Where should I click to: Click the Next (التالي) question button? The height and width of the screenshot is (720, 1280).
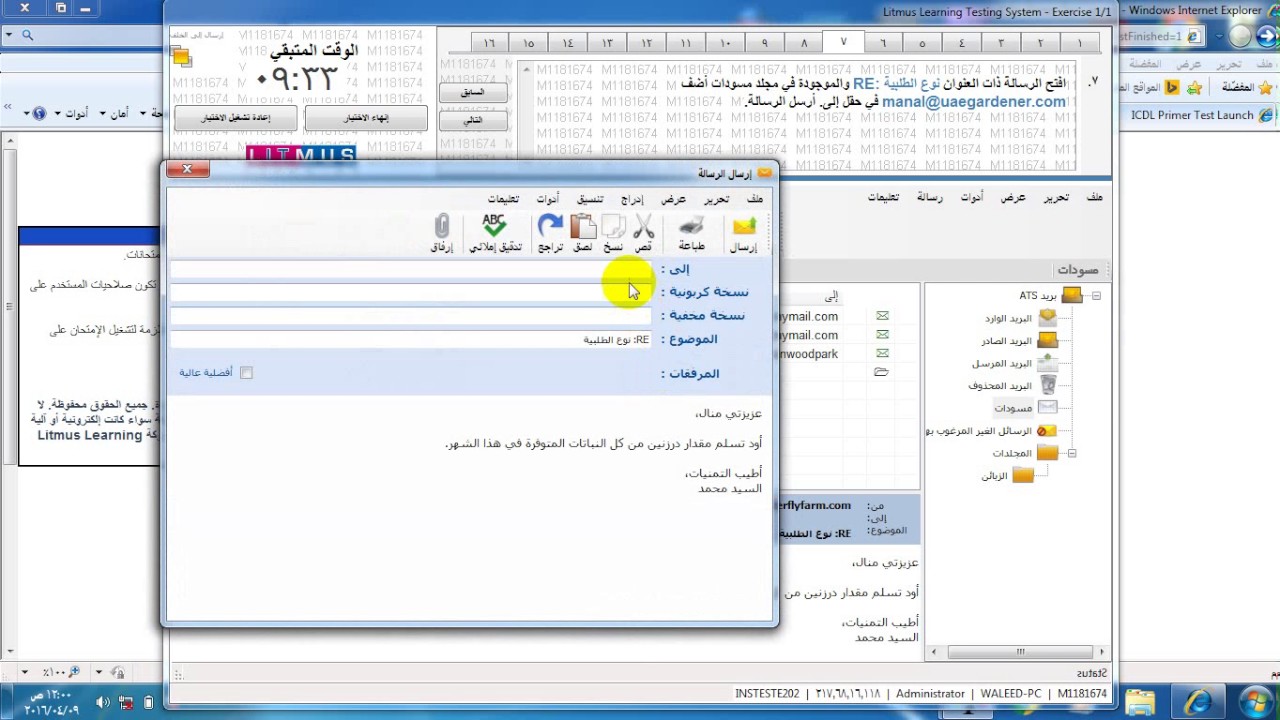pos(473,119)
